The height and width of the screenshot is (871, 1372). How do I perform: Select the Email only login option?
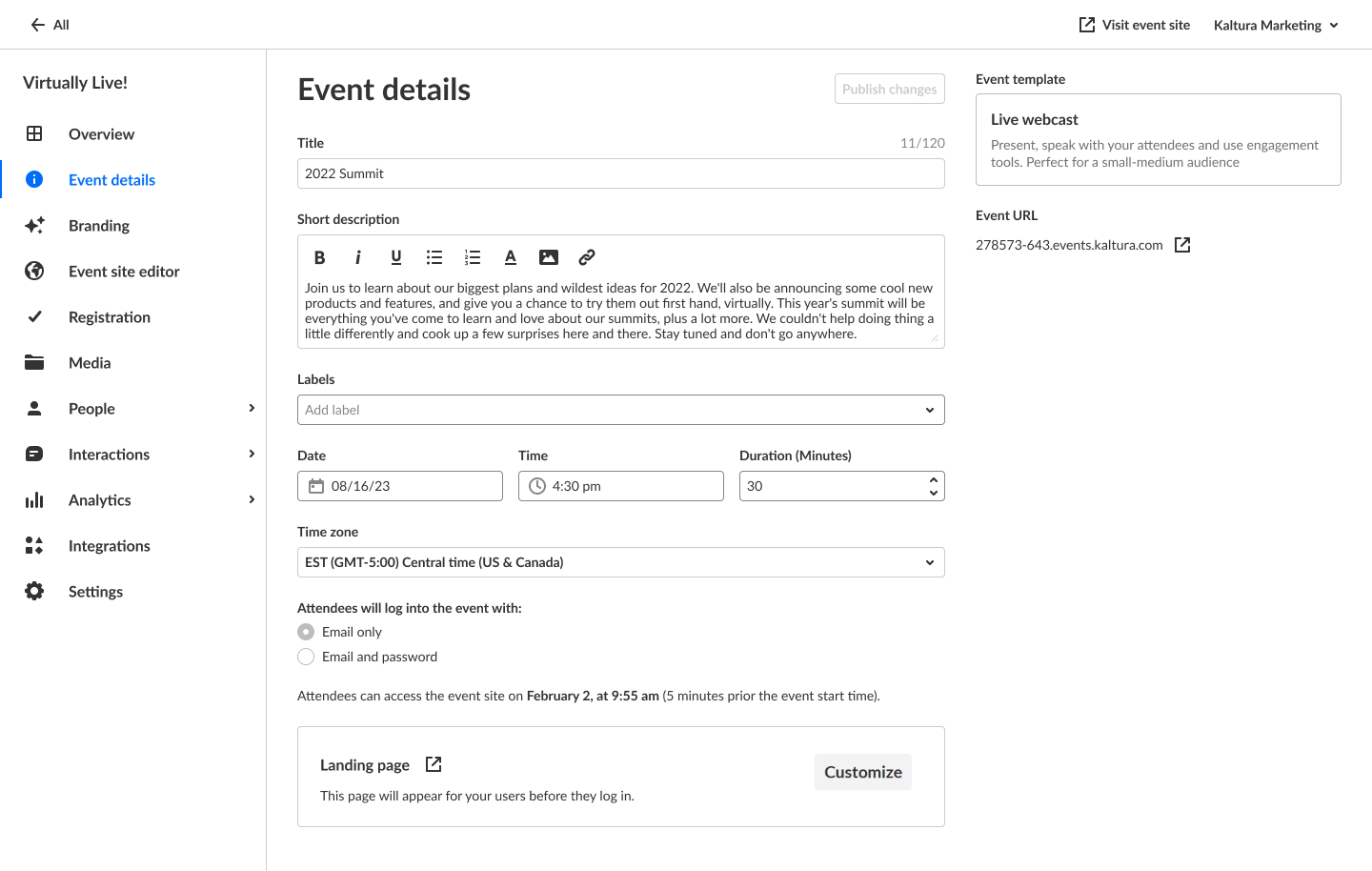[x=306, y=632]
